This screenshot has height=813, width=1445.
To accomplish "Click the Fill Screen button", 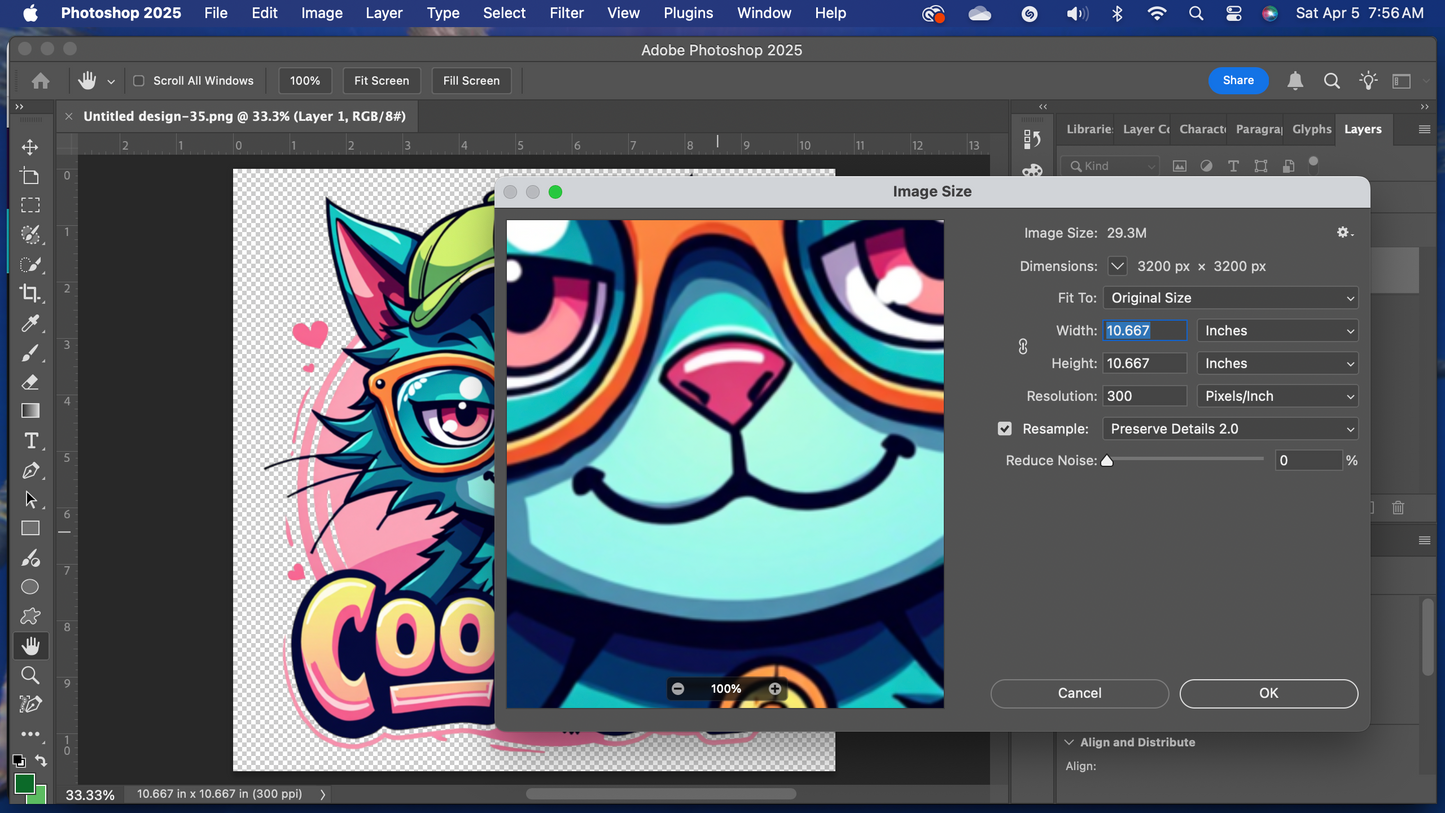I will 471,81.
